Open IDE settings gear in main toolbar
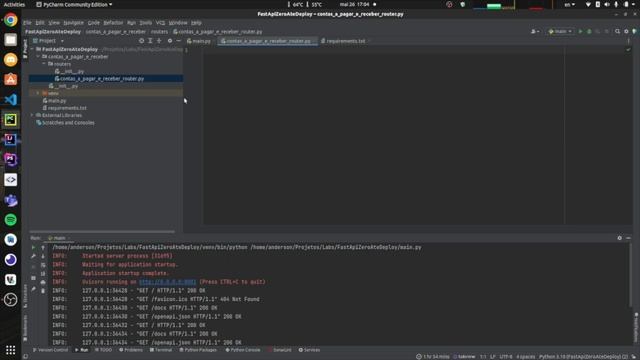Screen dimensions: 640x360 point(626,31)
